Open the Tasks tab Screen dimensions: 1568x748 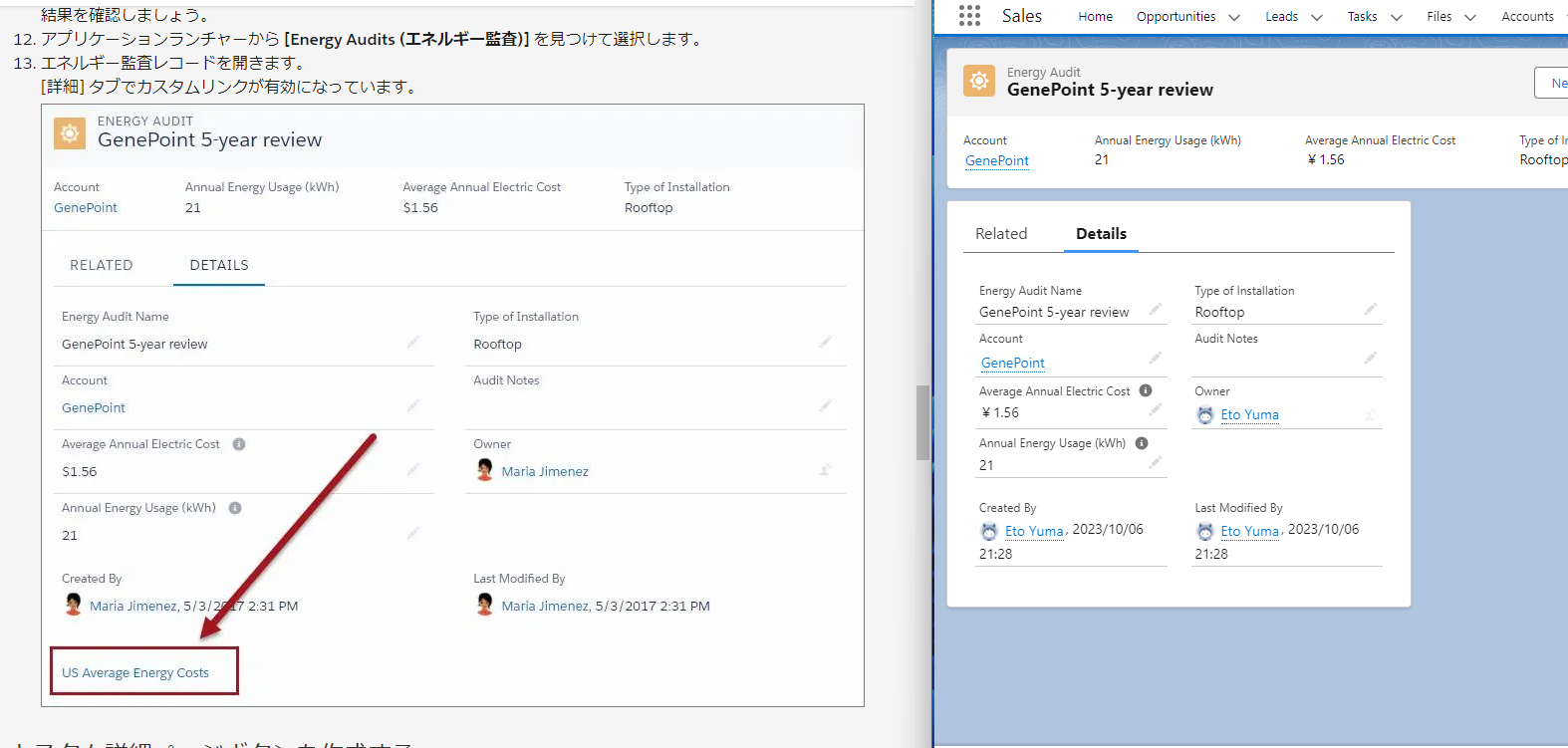click(x=1362, y=16)
